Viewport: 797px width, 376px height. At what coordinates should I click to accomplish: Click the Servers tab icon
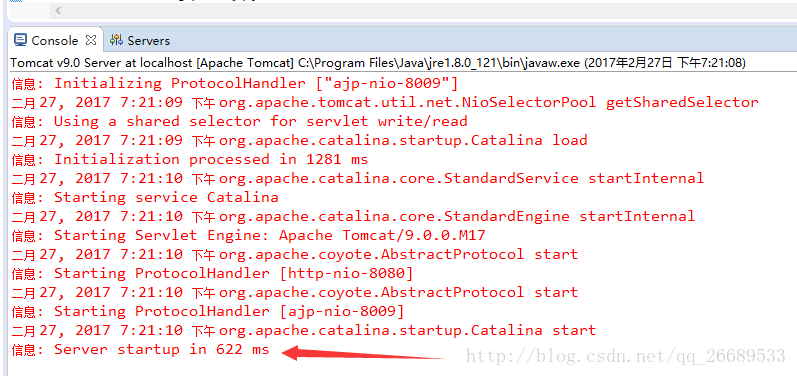(116, 40)
